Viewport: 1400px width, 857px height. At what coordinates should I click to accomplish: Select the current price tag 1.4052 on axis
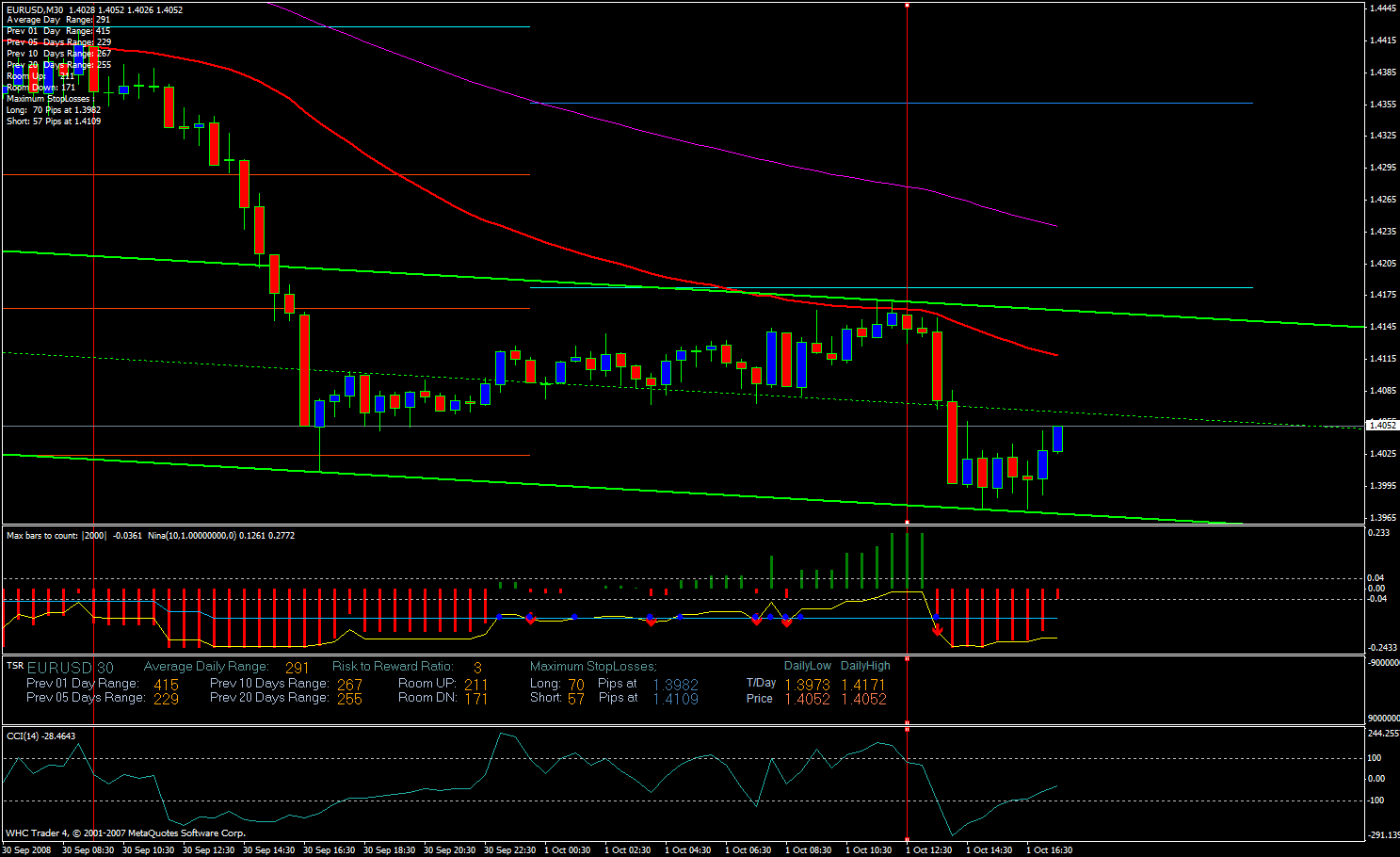point(1382,425)
